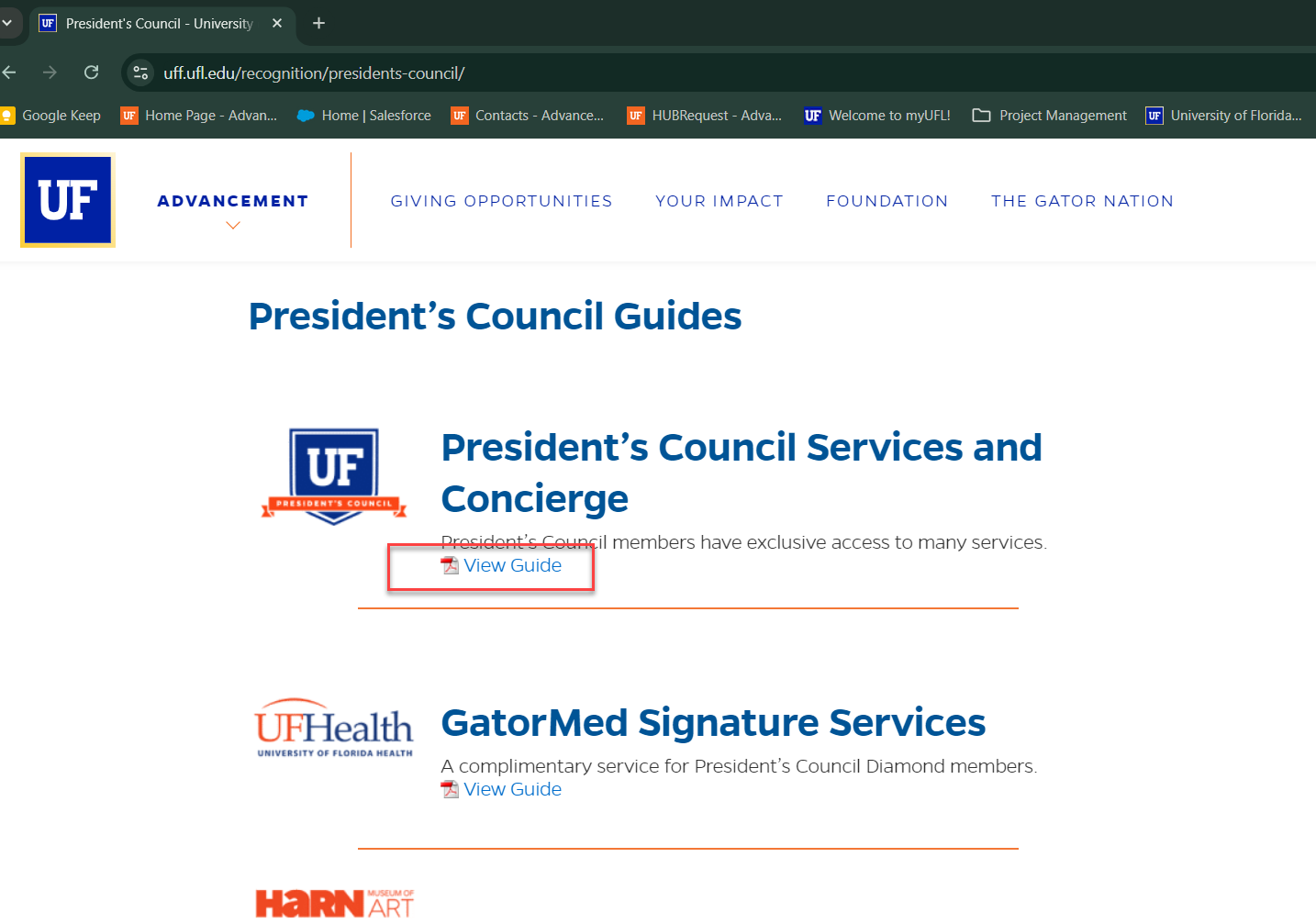
Task: Open View Guide link under GatorMed
Action: [x=512, y=789]
